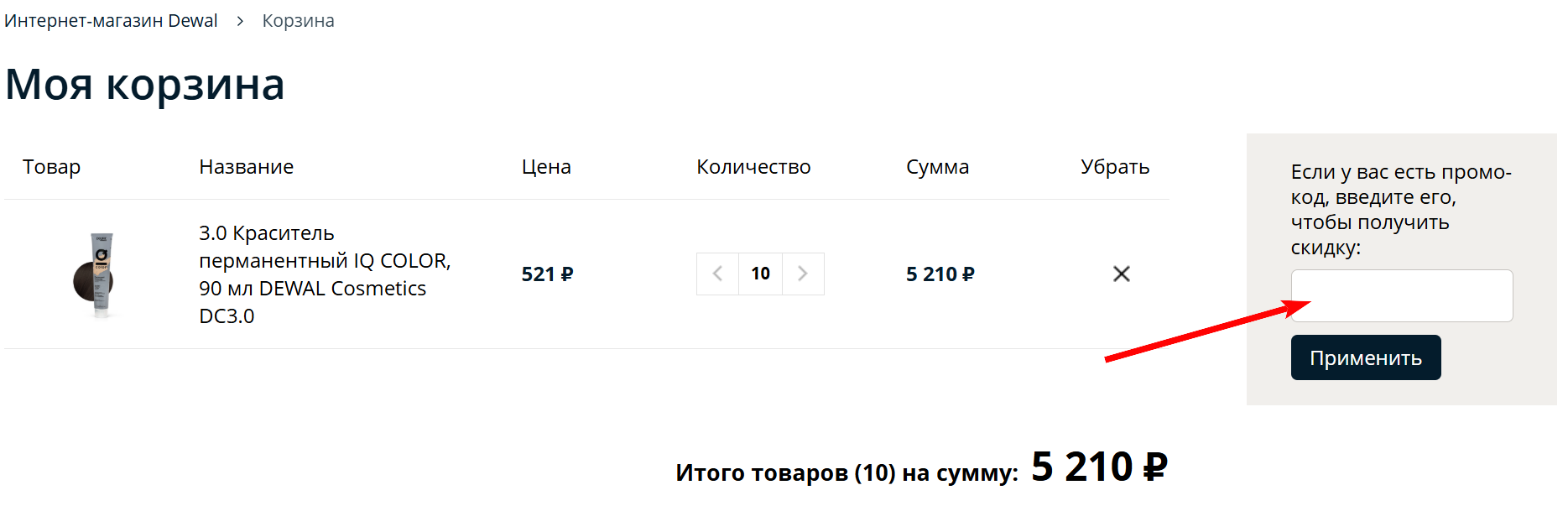Open the Краситель перманентный IQ COLOR product name

click(324, 274)
